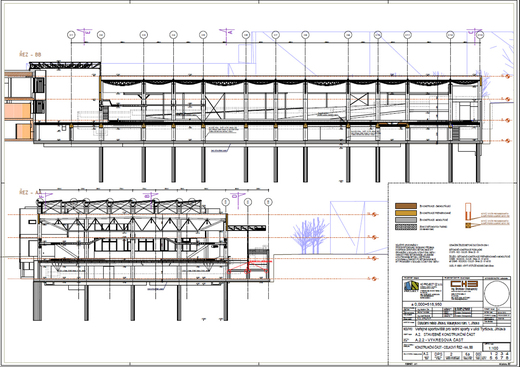Click the blue tree illustration
Image resolution: width=520 pixels, height=367 pixels.
(310, 236)
